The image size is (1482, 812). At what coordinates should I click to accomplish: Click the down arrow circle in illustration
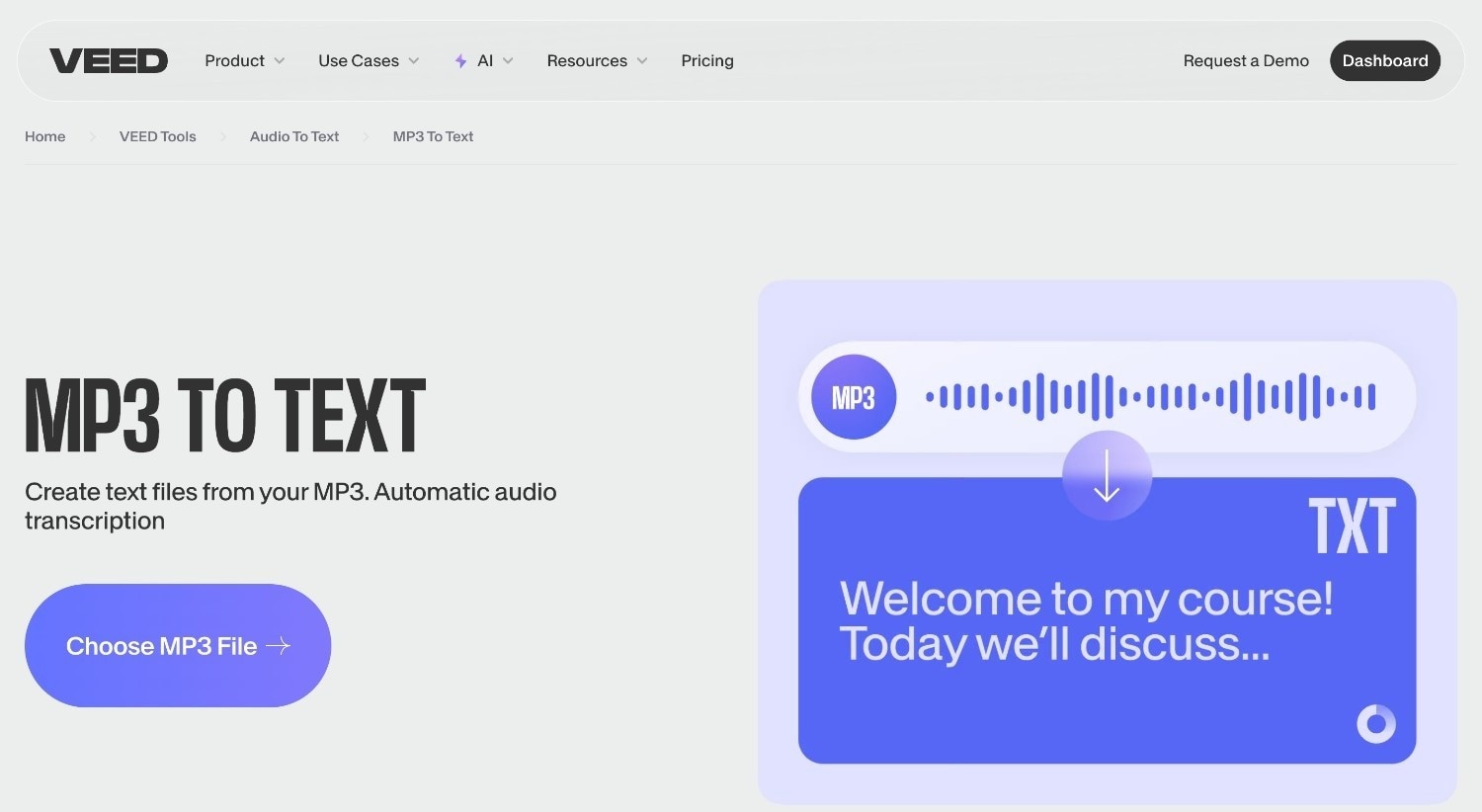point(1107,475)
